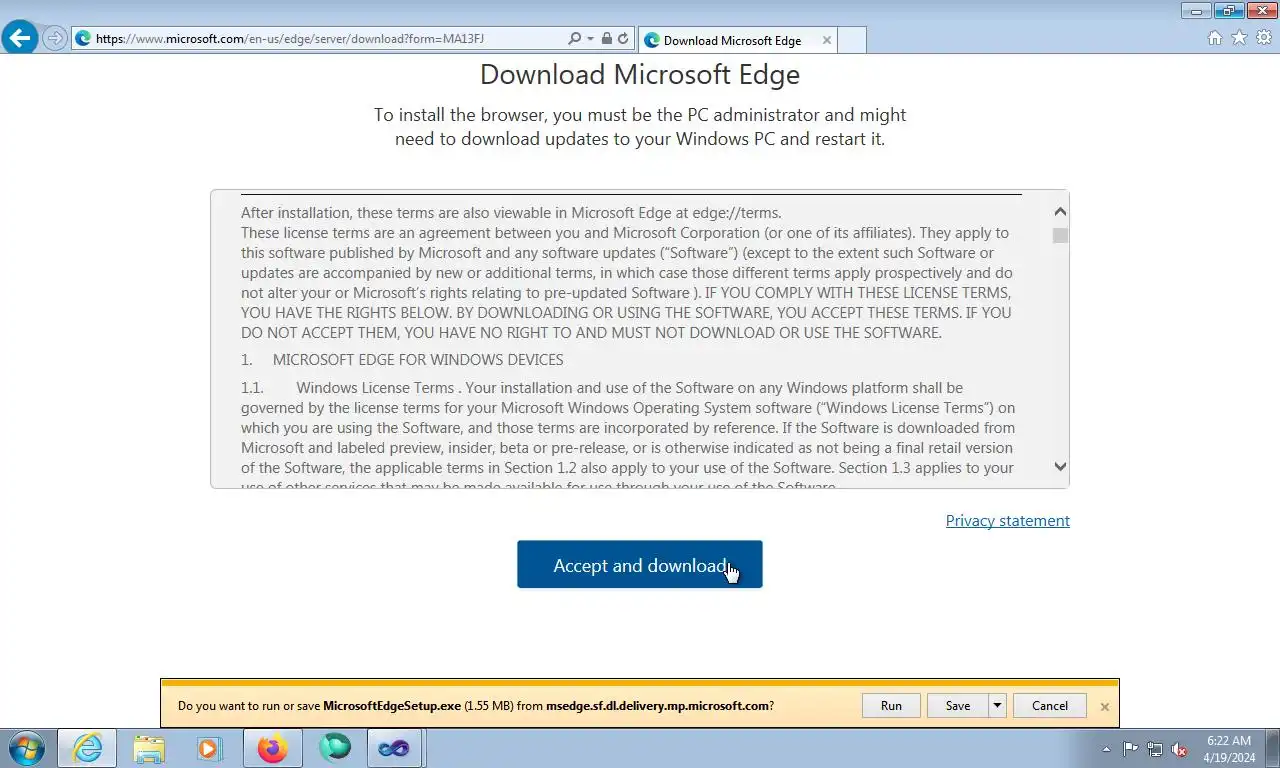Open Firefox from the taskbar
This screenshot has height=768, width=1280.
[x=272, y=748]
